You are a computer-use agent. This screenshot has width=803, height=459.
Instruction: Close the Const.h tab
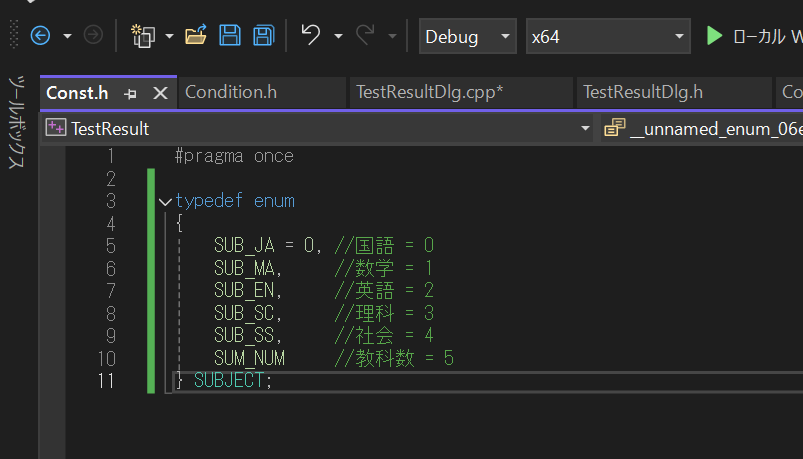pyautogui.click(x=159, y=93)
